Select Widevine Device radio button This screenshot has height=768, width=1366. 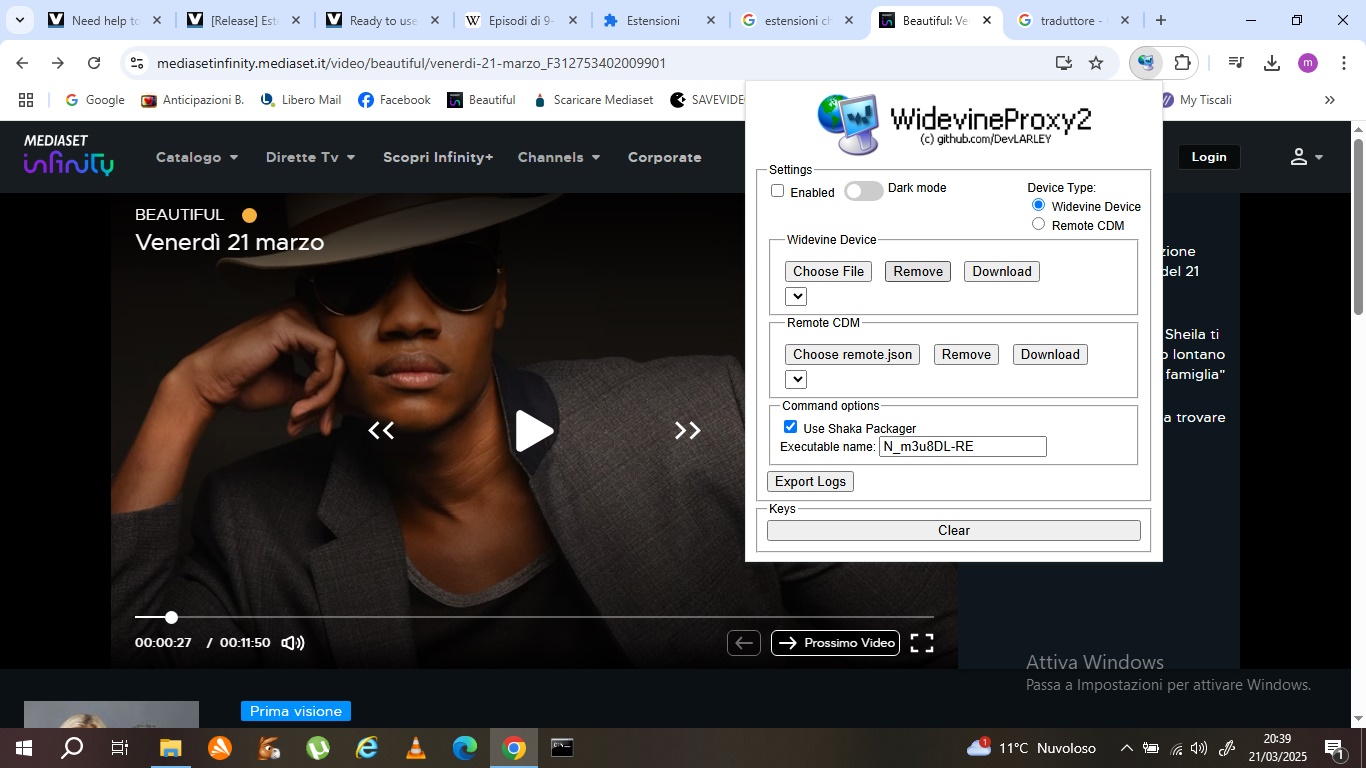pyautogui.click(x=1038, y=205)
